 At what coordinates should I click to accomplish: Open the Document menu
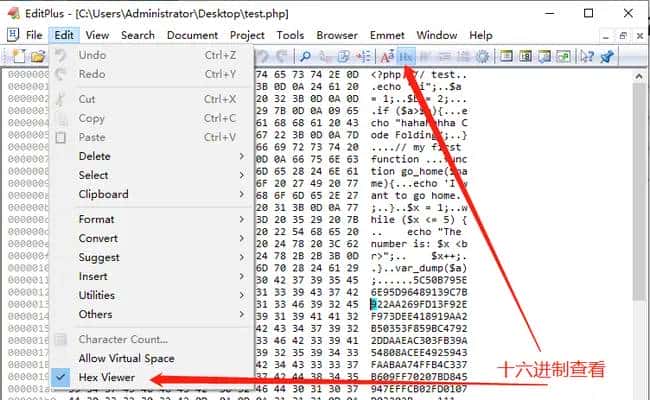(x=192, y=35)
